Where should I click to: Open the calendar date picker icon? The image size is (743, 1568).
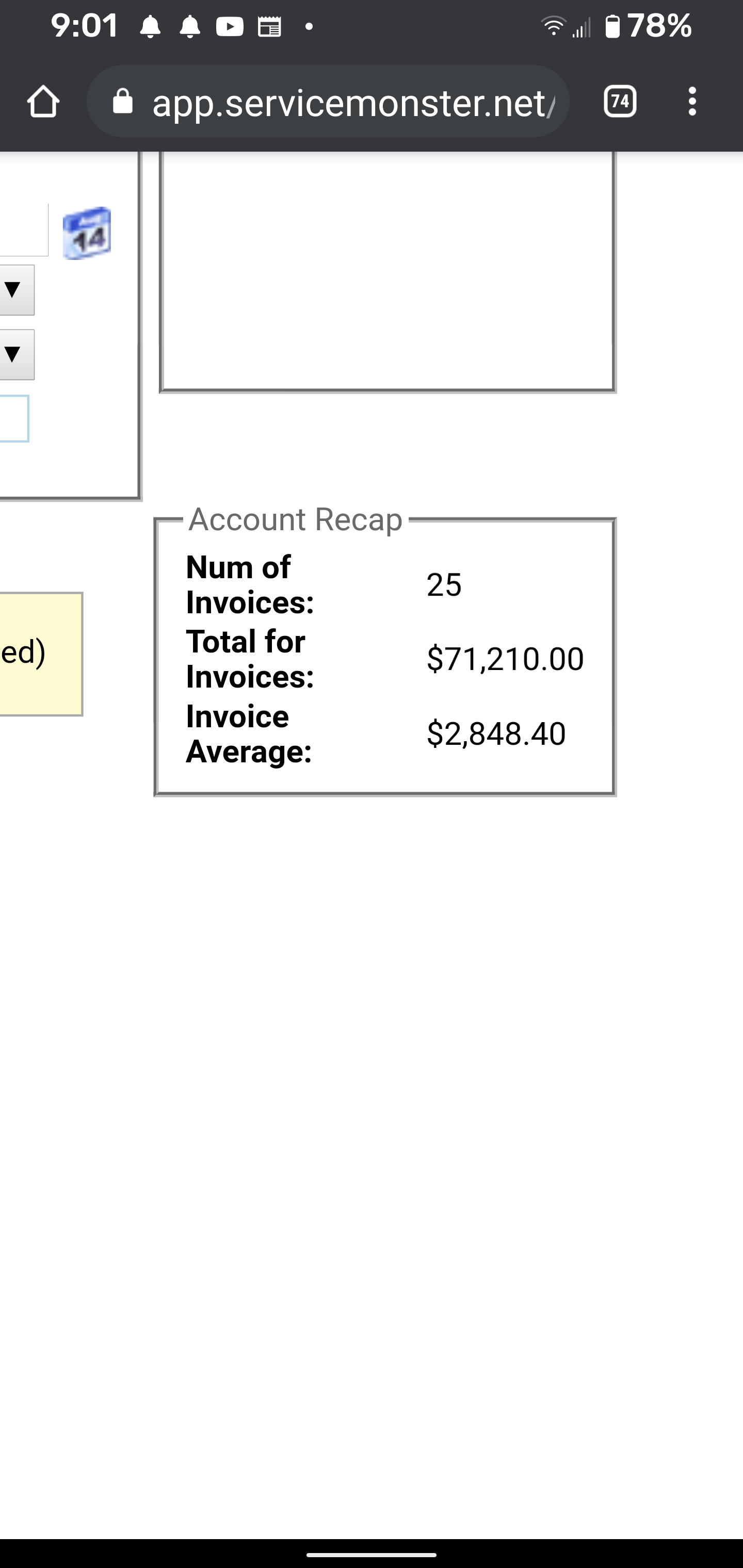coord(87,233)
